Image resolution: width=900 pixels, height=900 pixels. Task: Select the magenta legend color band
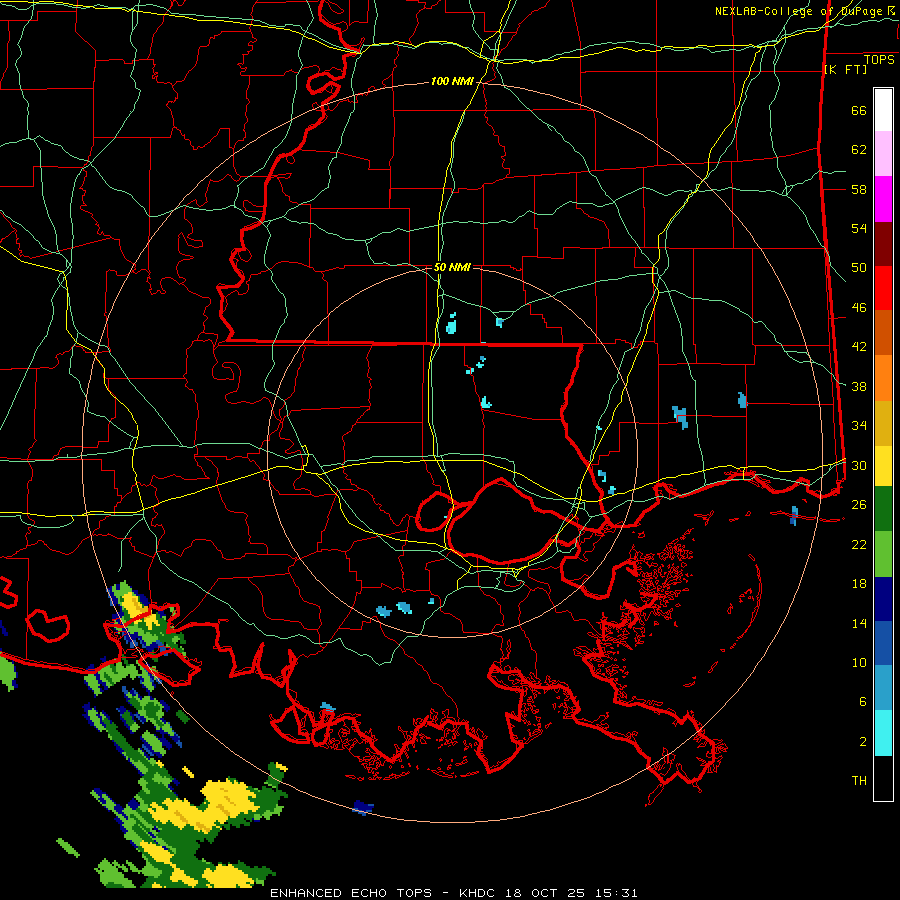(x=883, y=199)
